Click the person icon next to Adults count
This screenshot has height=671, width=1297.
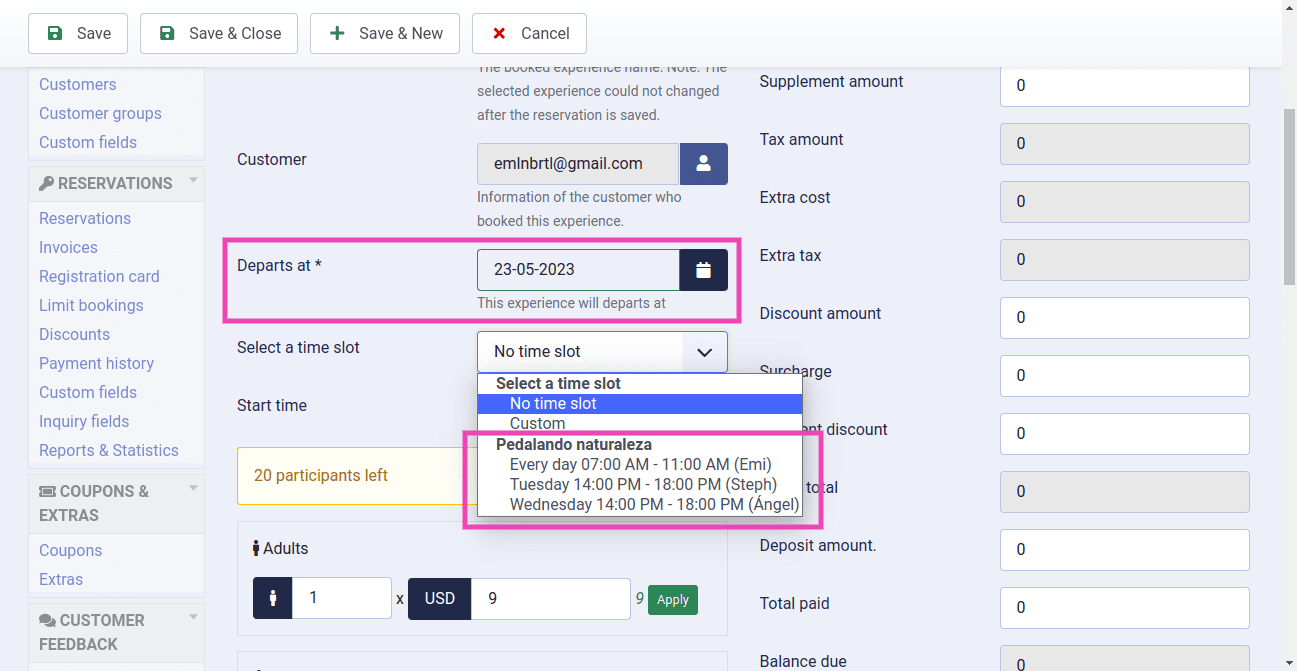click(272, 598)
